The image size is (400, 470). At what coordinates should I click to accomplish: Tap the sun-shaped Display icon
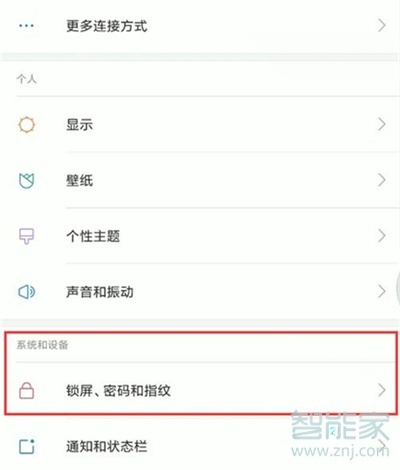tap(26, 125)
